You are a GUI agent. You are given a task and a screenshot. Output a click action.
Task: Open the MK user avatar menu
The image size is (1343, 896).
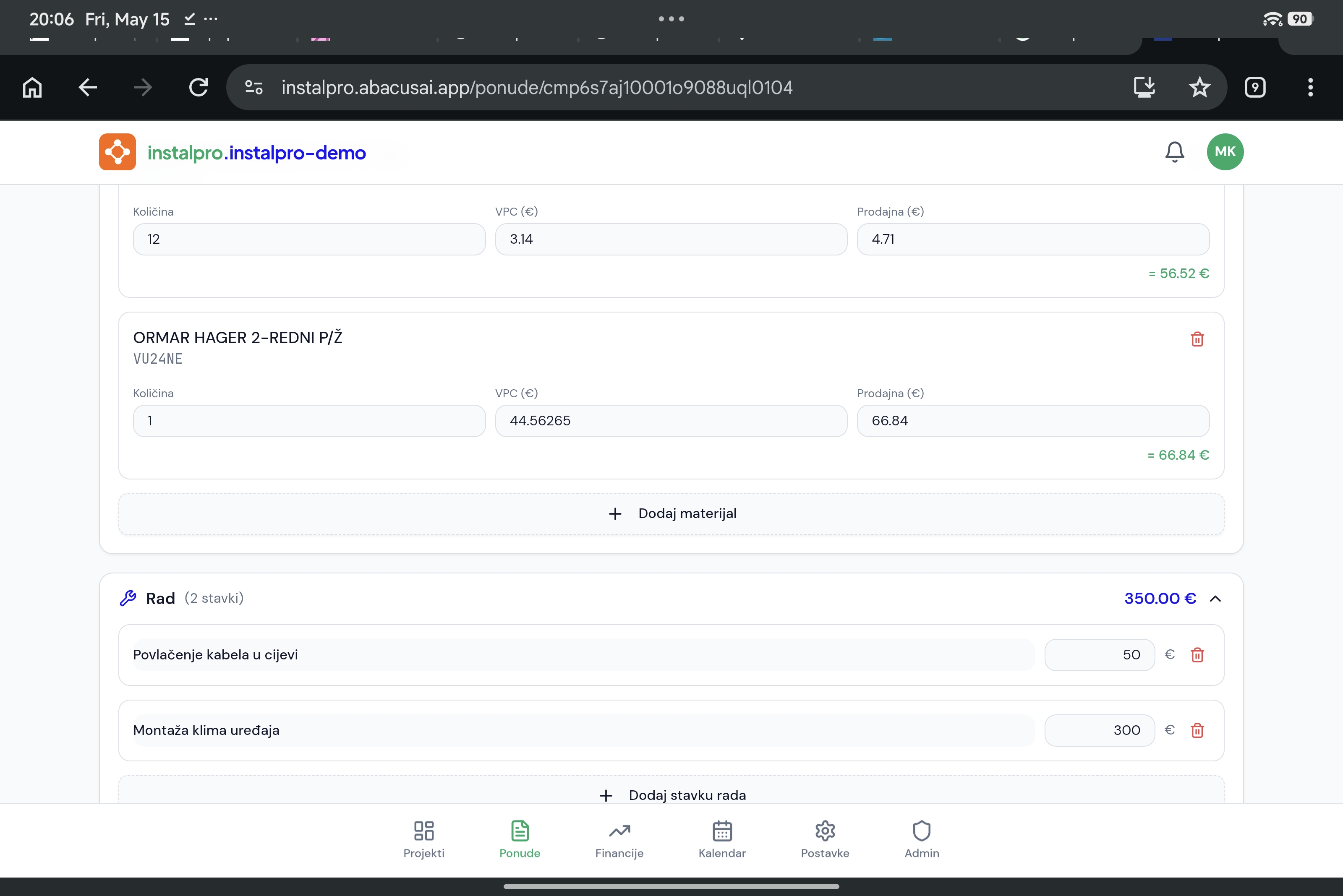click(1225, 152)
